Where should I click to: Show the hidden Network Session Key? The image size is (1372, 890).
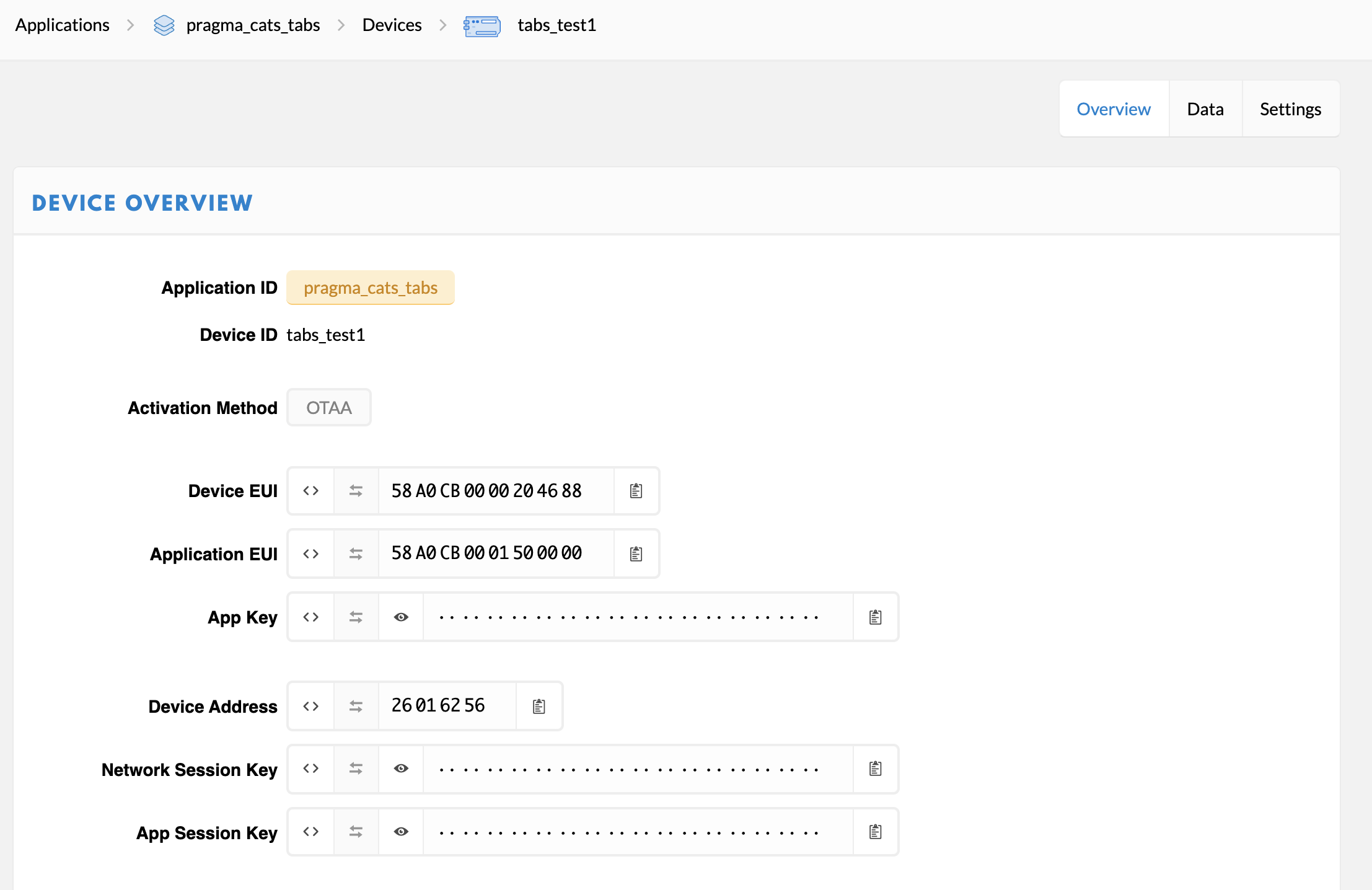[x=401, y=769]
